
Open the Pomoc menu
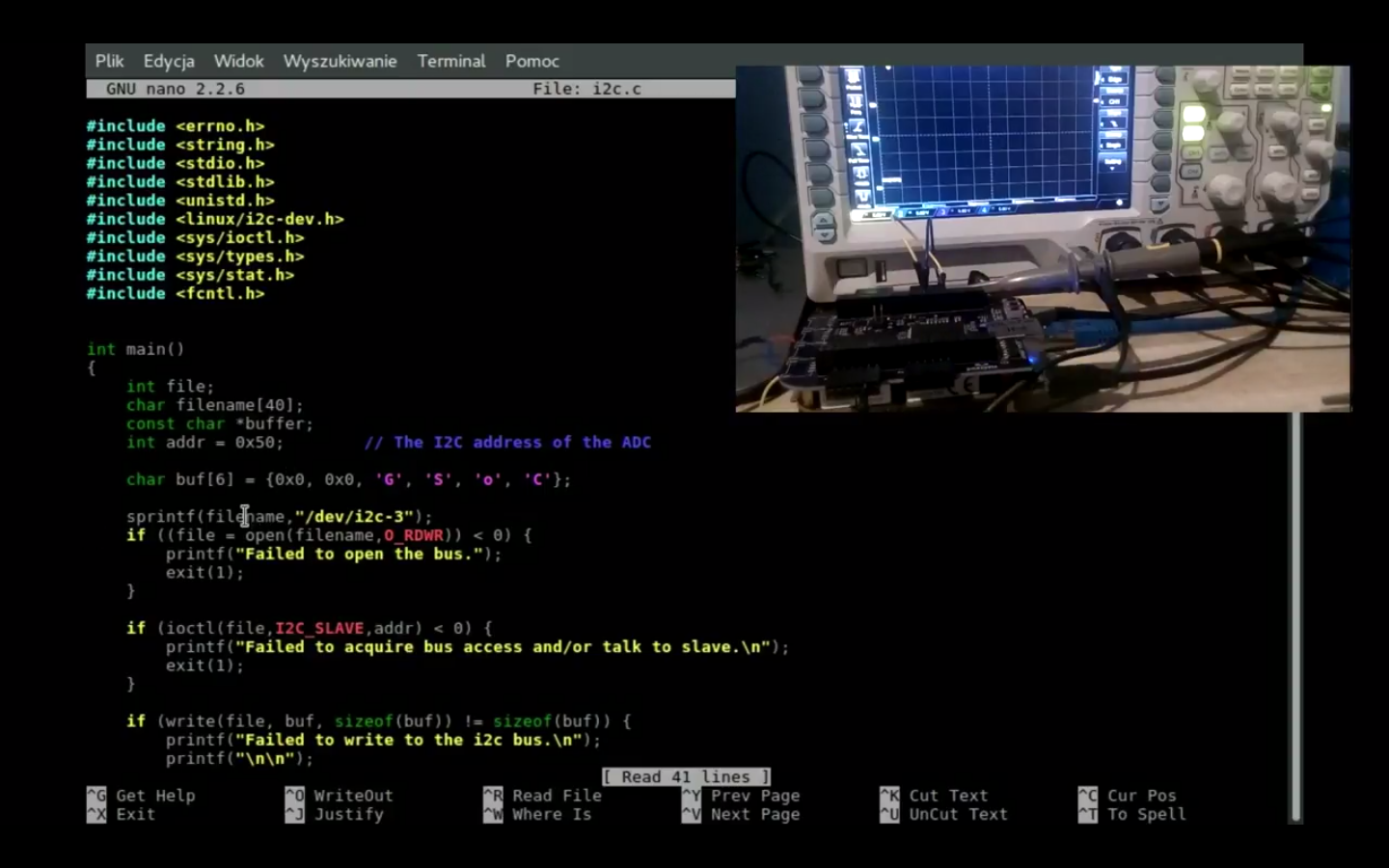point(531,61)
